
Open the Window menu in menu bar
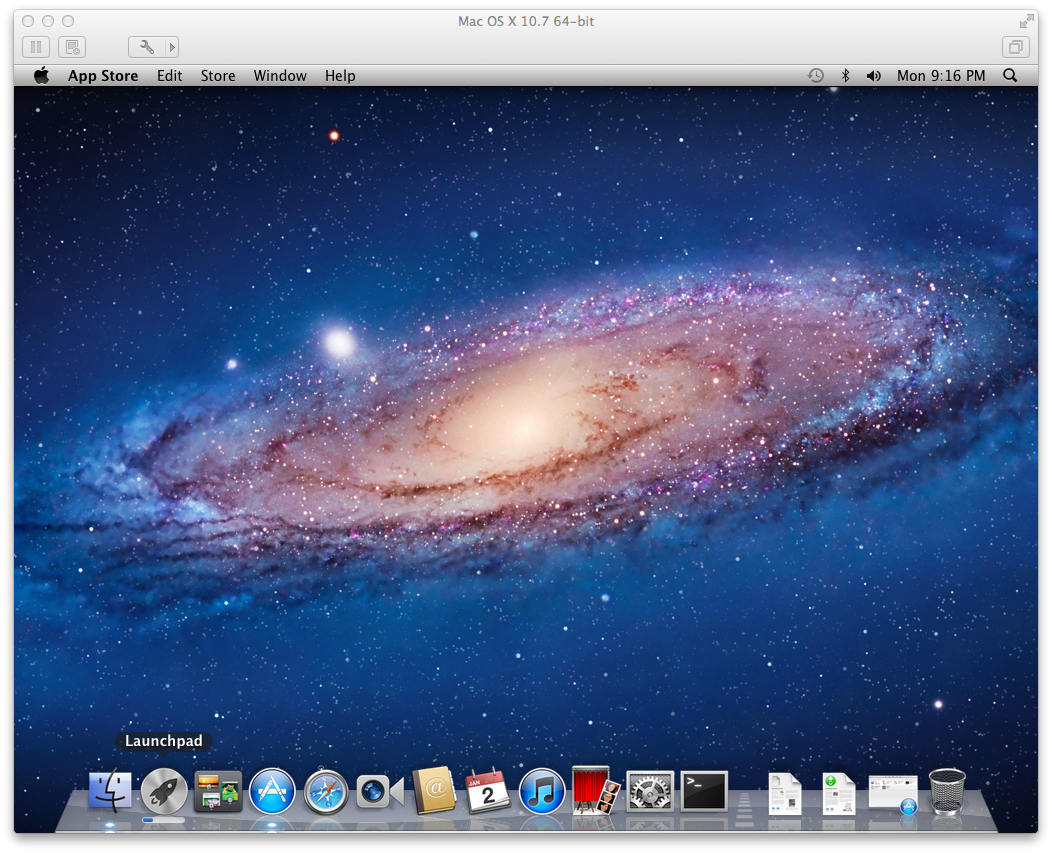[x=280, y=76]
